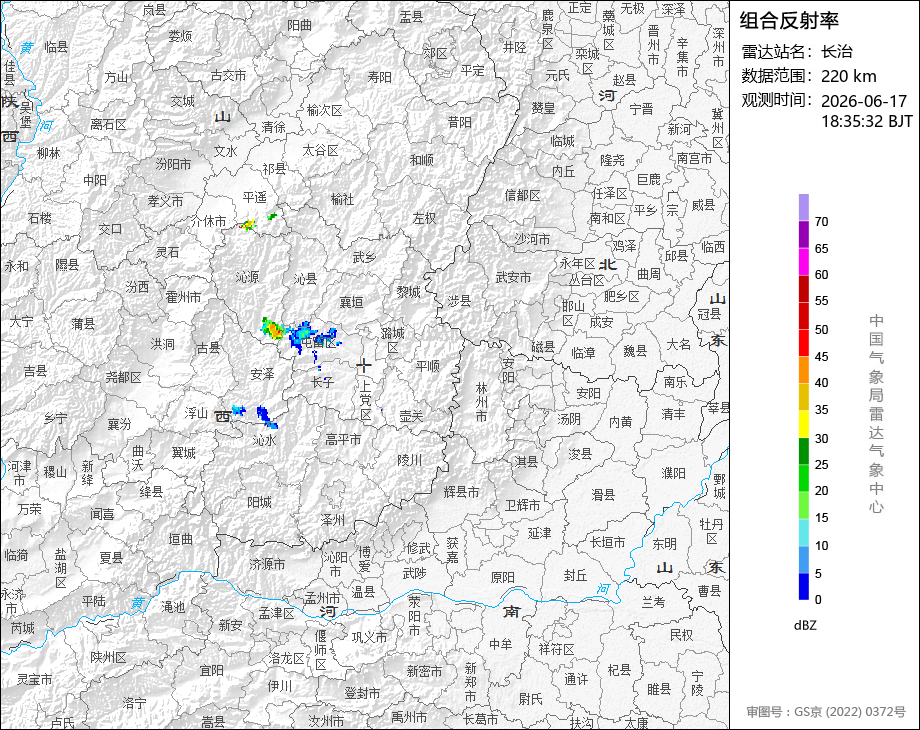Click the vertical 中国气象局雷达气象中心 text
This screenshot has height=730, width=920.
click(876, 414)
